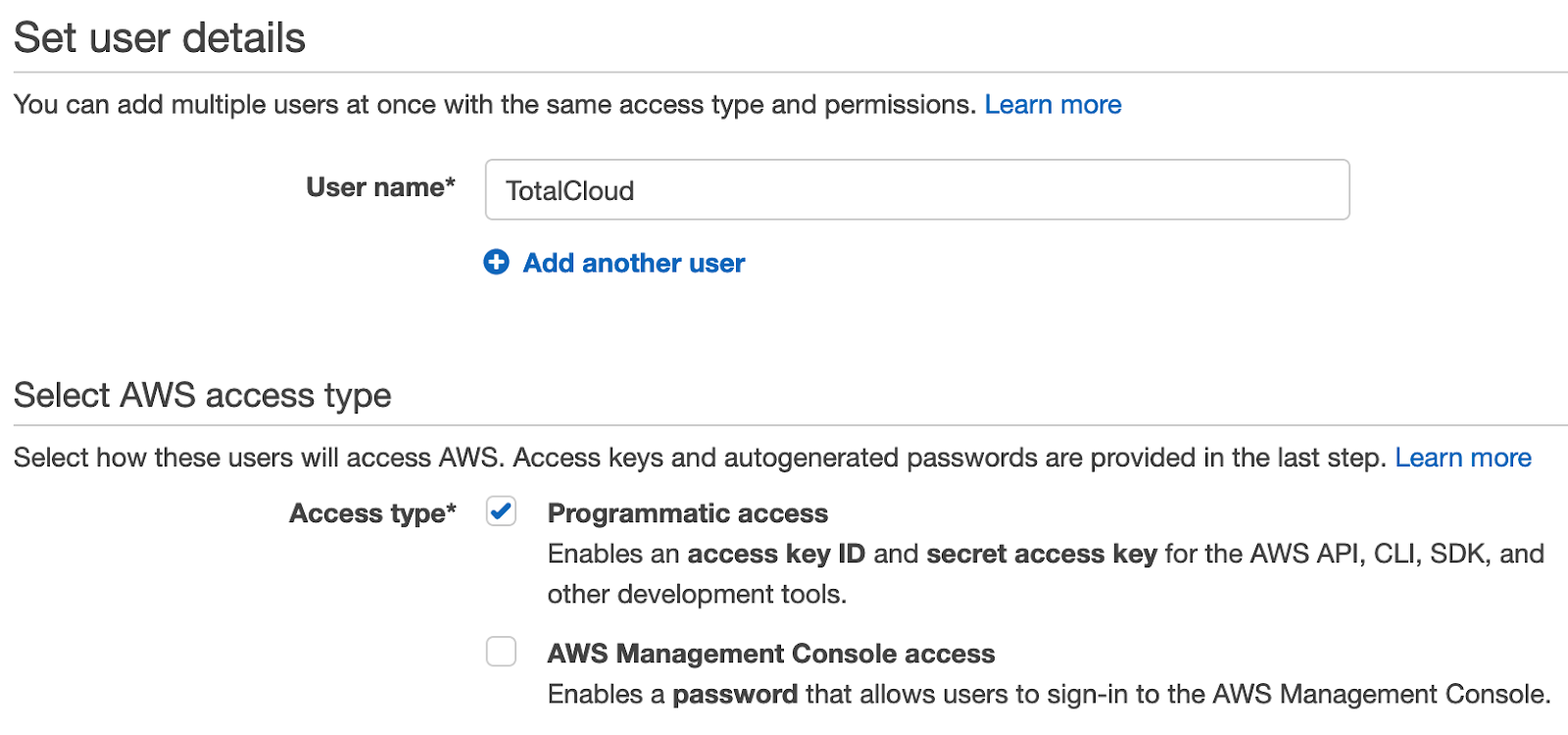
Task: Click the Add another user link text
Action: click(633, 263)
